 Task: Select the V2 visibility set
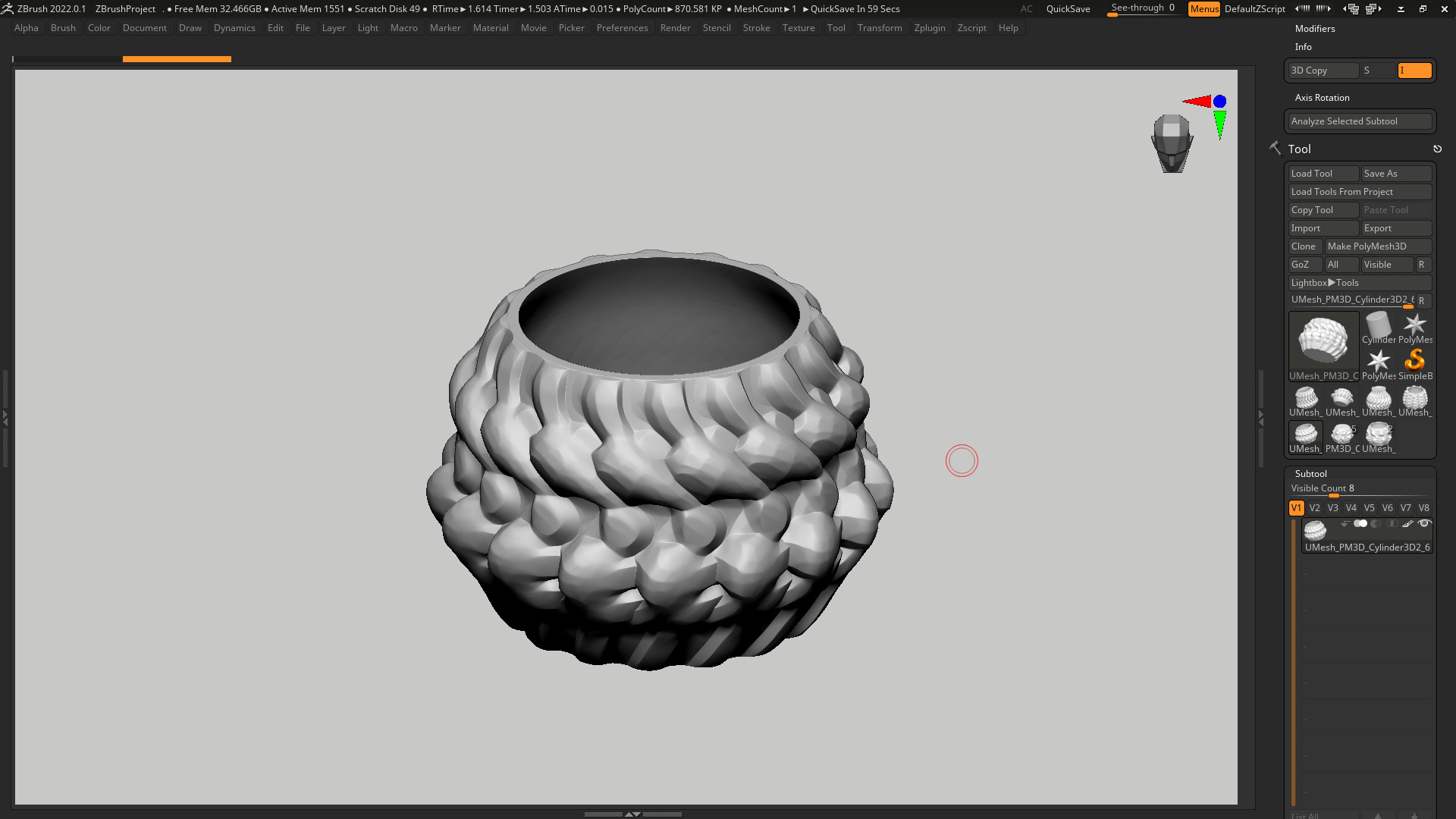pos(1314,508)
